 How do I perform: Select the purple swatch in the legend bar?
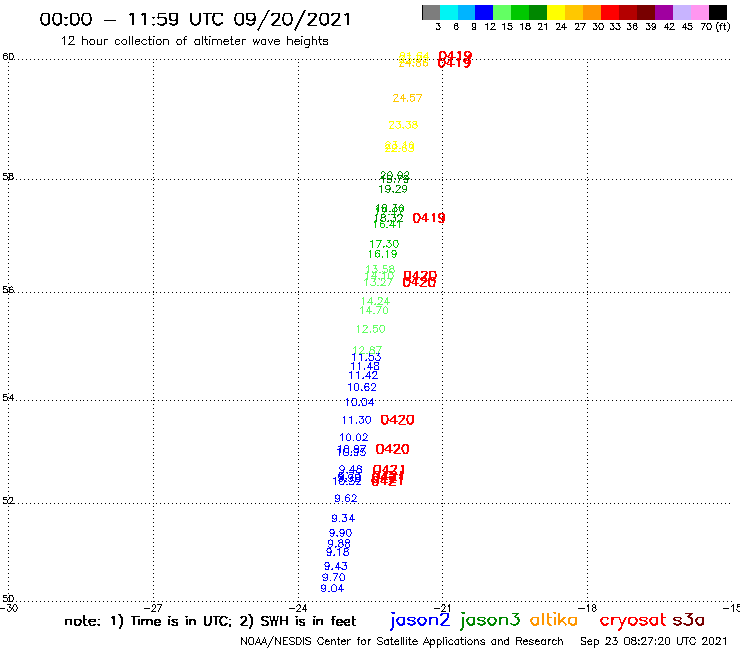point(664,12)
